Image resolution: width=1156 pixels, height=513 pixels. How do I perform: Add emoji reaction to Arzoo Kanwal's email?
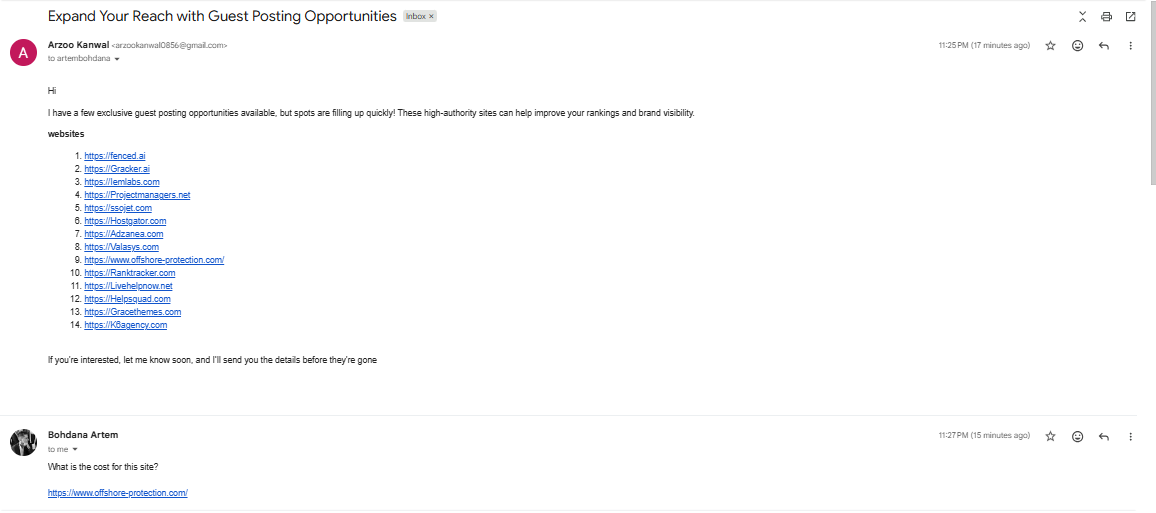[1077, 46]
